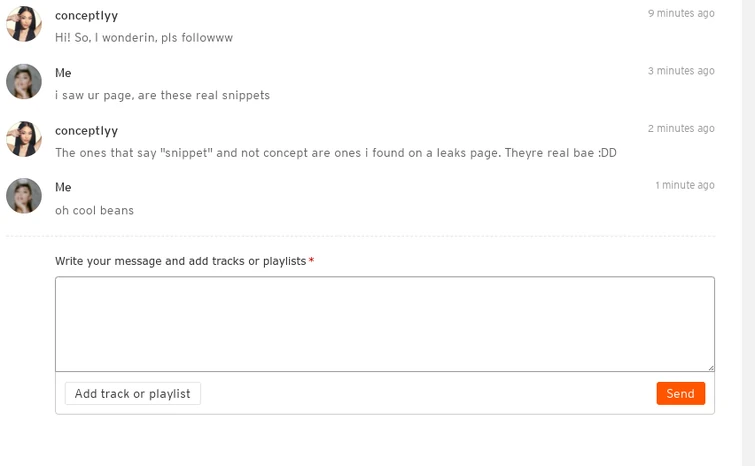Click the "1 minute ago" timestamp
Viewport: 755px width, 466px height.
click(x=684, y=185)
